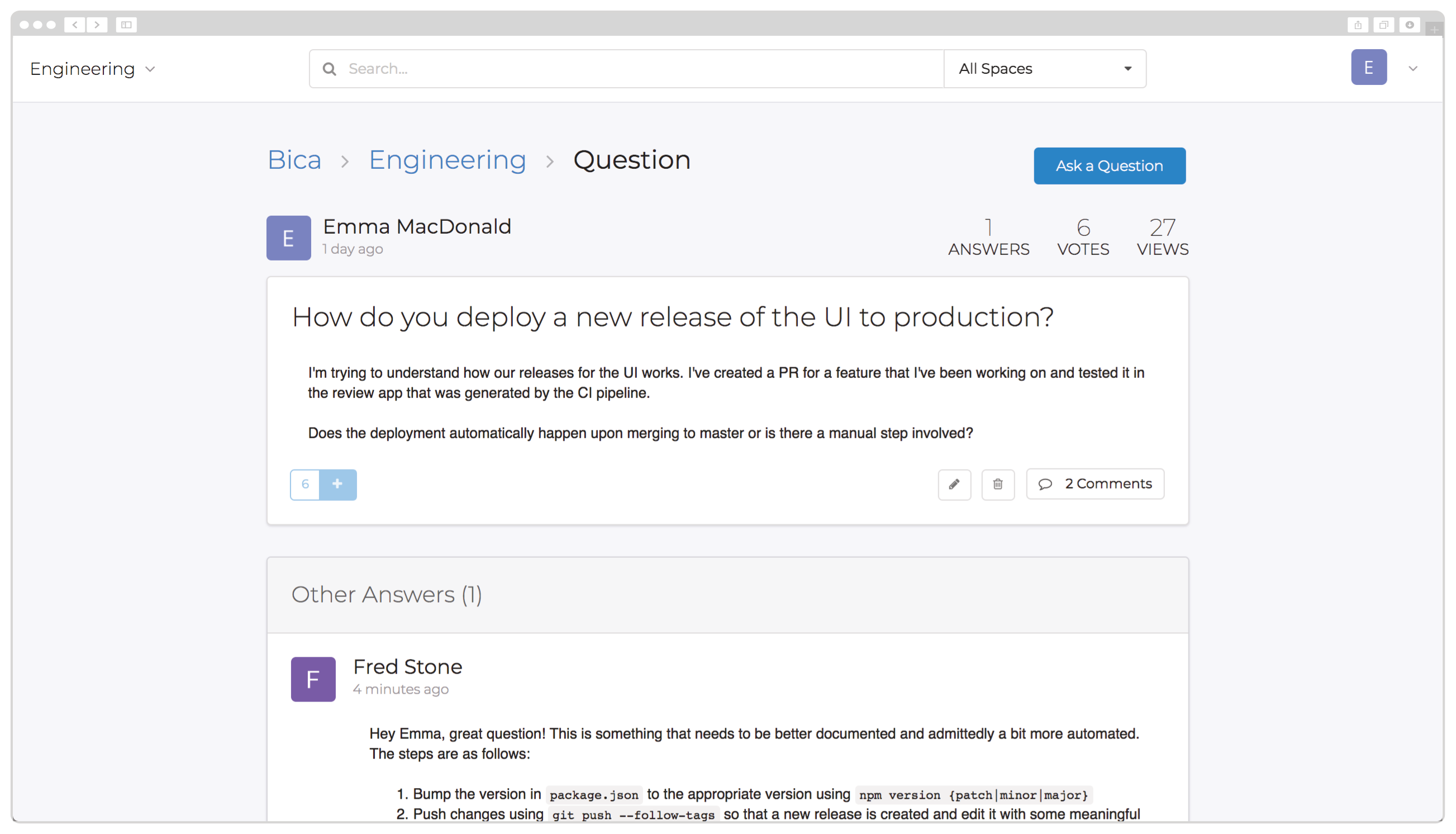
Task: Click the vote count 6 box
Action: (x=305, y=484)
